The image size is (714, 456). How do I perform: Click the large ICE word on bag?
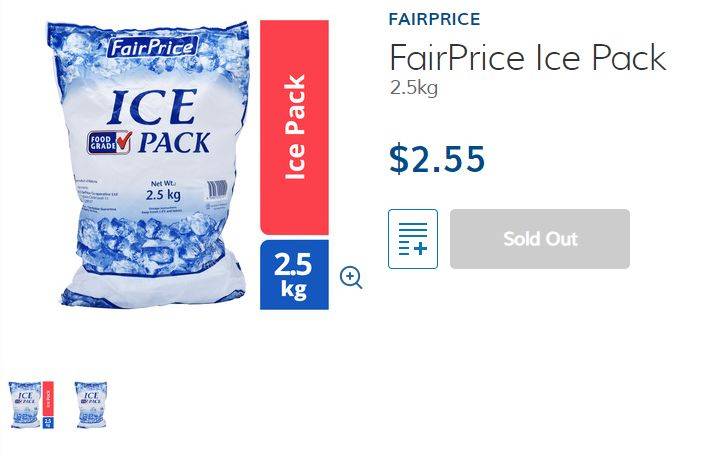[x=153, y=107]
